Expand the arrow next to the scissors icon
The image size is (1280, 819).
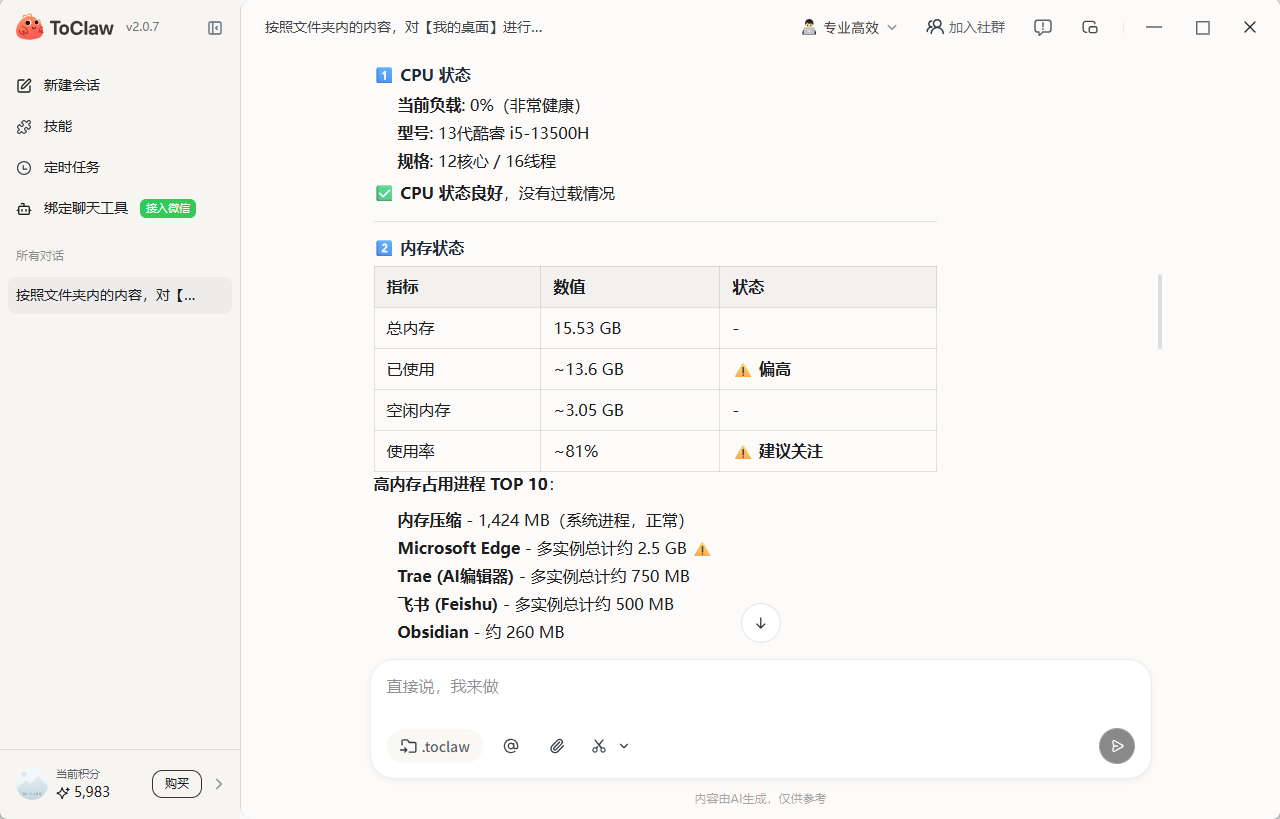click(x=623, y=746)
